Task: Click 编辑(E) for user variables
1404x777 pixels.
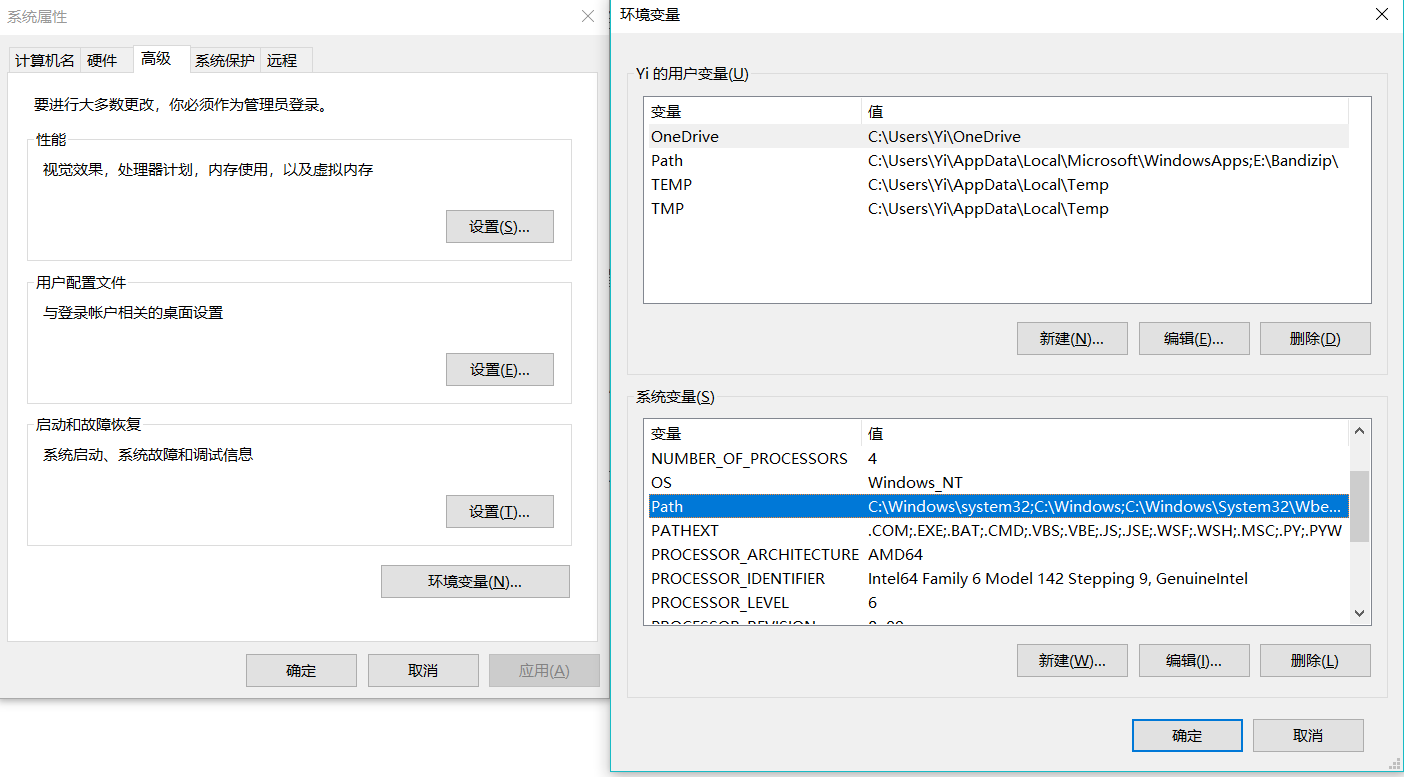Action: point(1194,339)
